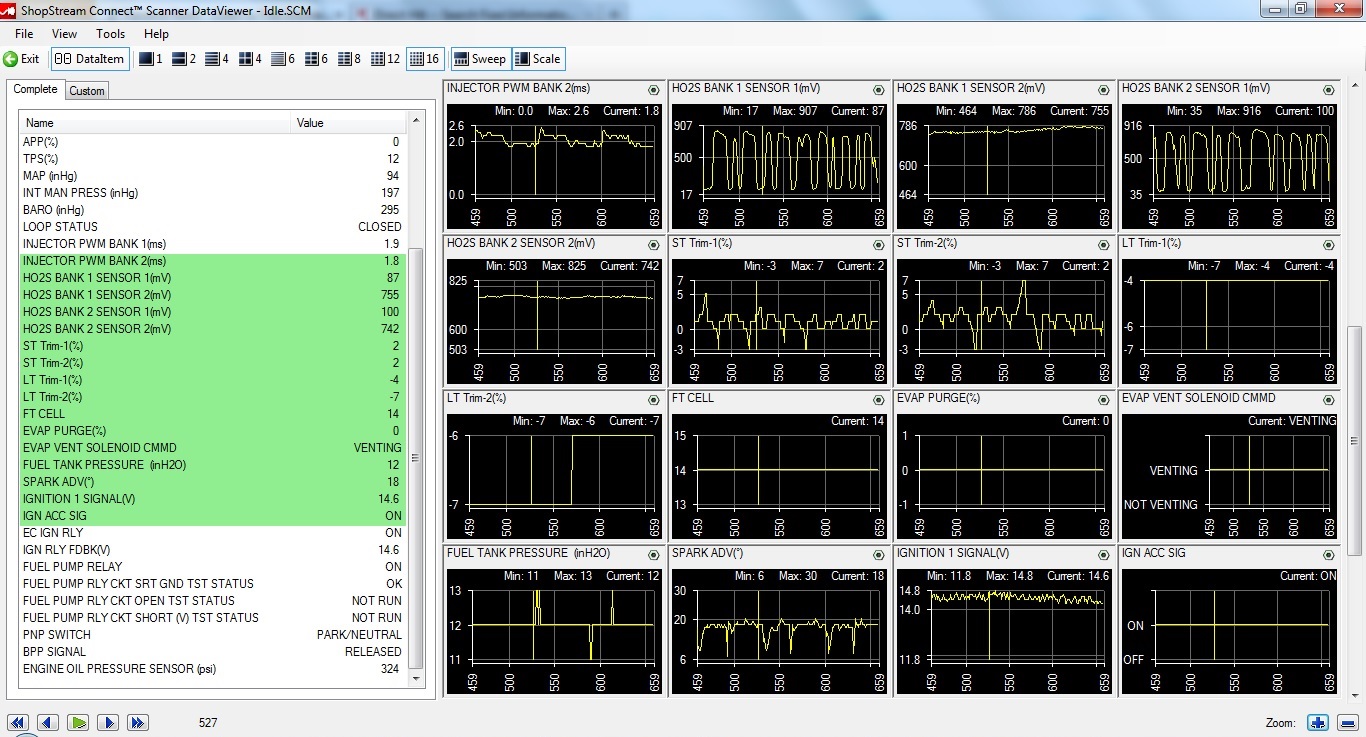The width and height of the screenshot is (1366, 737).
Task: Jump to first frame of recording
Action: [x=17, y=722]
